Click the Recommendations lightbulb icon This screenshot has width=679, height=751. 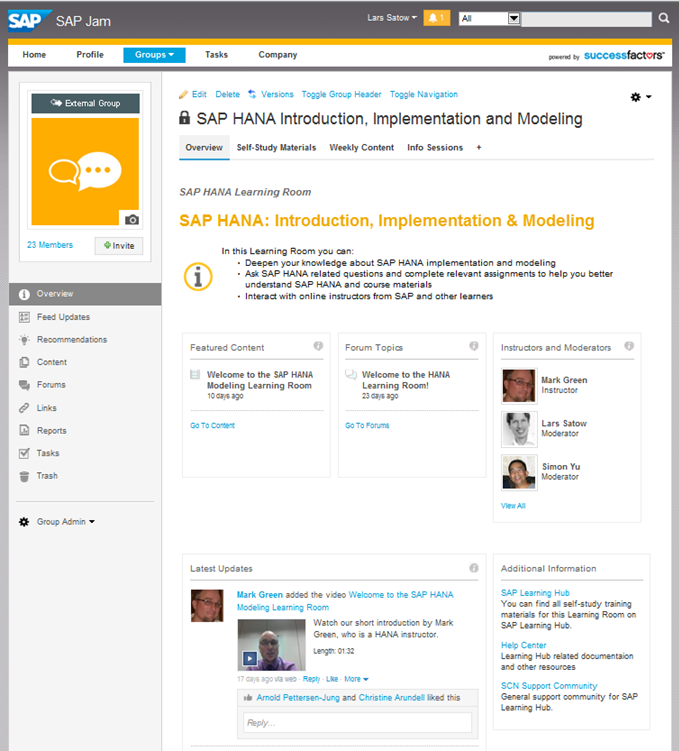(x=24, y=340)
